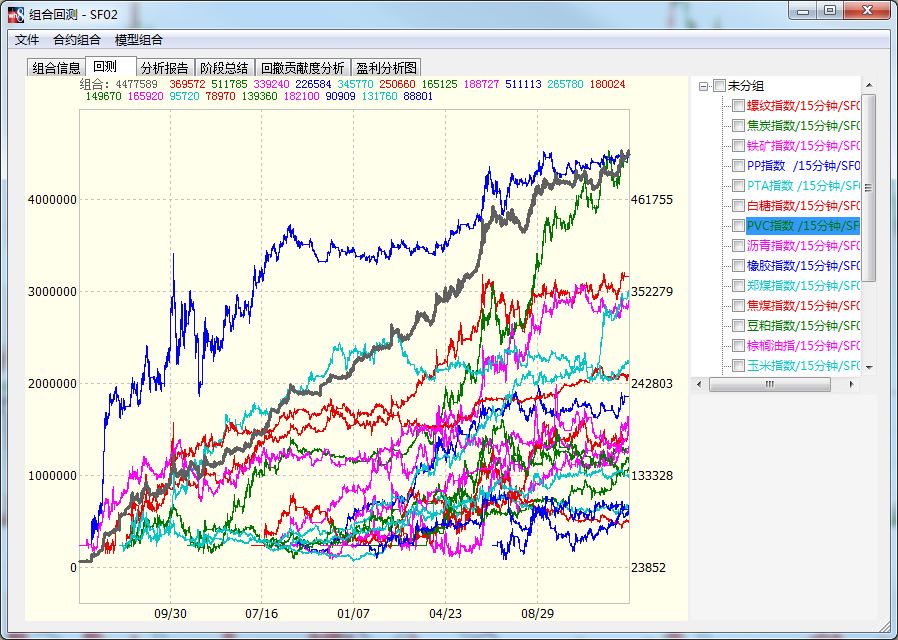The image size is (898, 640).
Task: Collapse the 未分组 tree node
Action: 704,86
